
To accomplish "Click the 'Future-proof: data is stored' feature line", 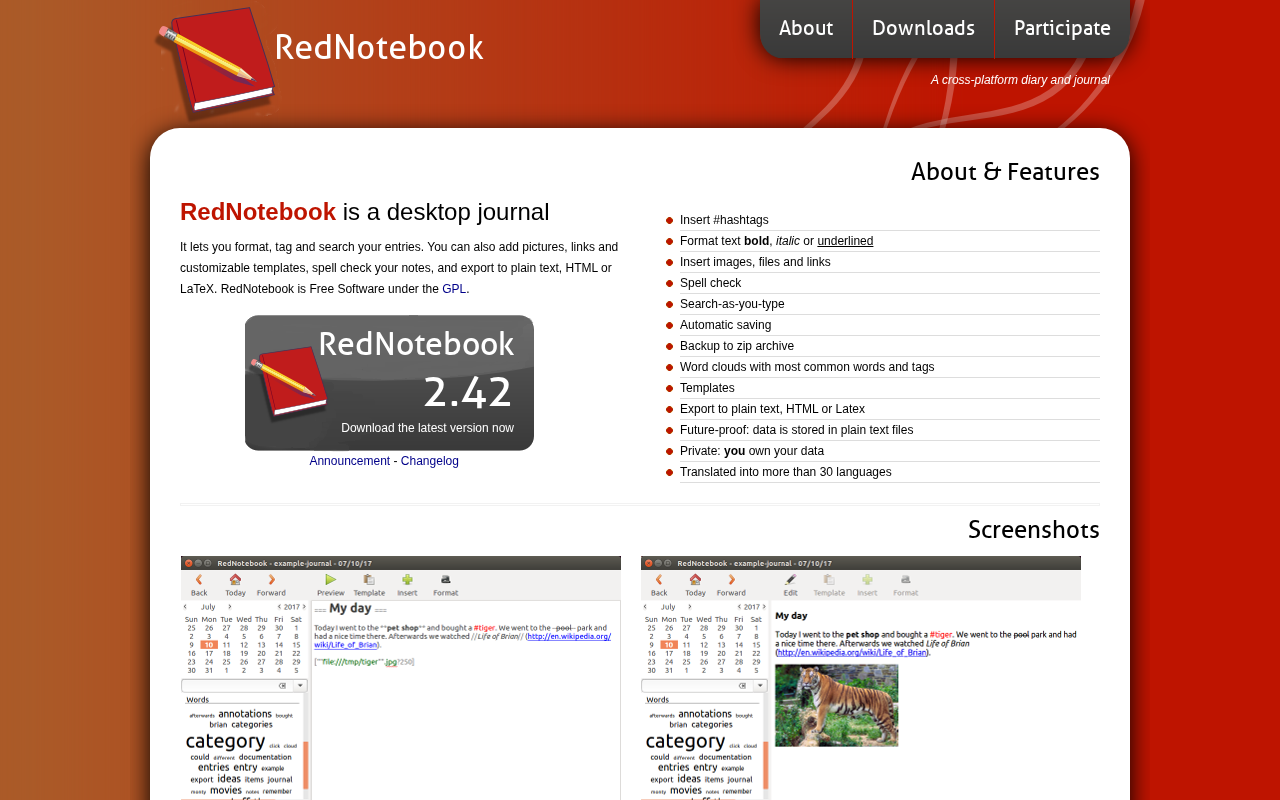I will [x=890, y=430].
